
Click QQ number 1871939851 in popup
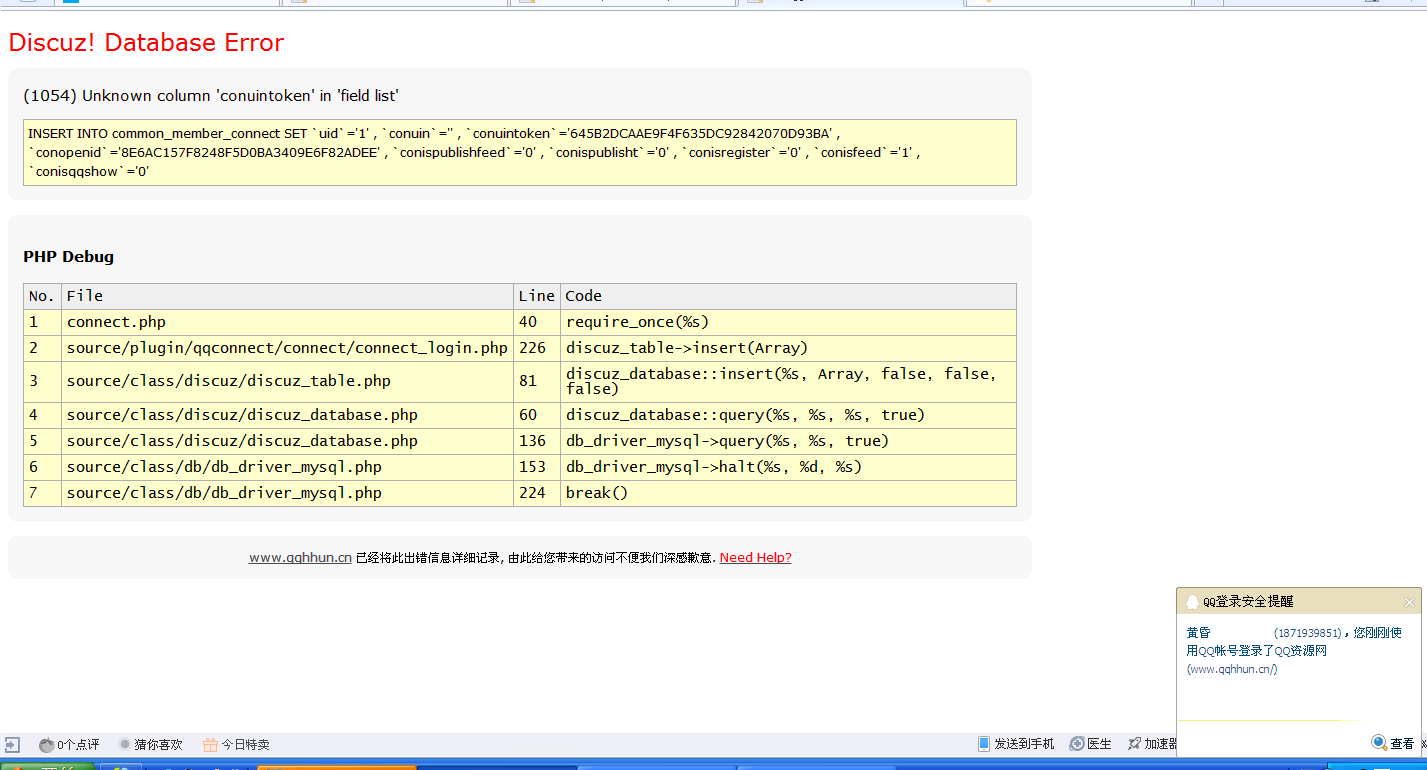1307,633
